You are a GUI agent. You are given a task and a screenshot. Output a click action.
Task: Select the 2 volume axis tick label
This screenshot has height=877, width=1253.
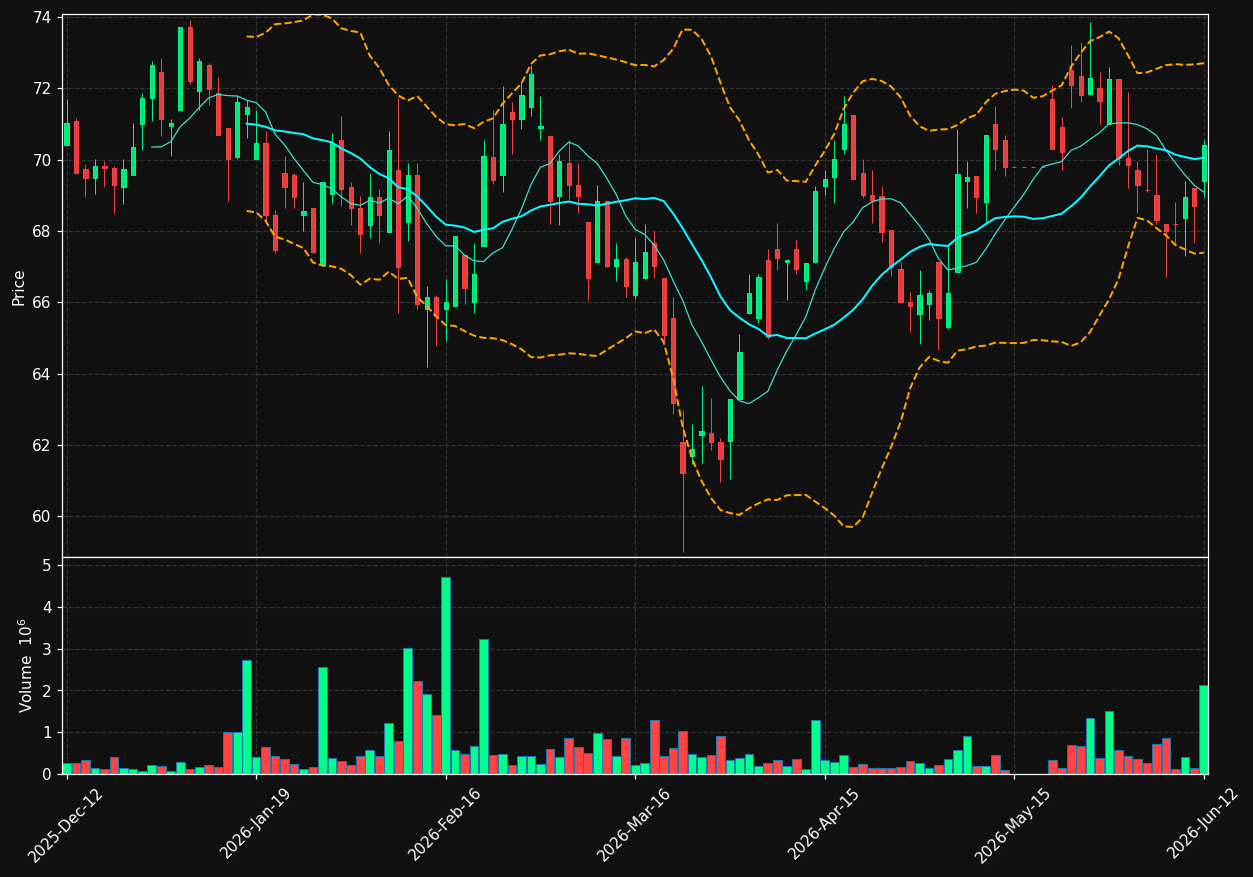coord(49,691)
